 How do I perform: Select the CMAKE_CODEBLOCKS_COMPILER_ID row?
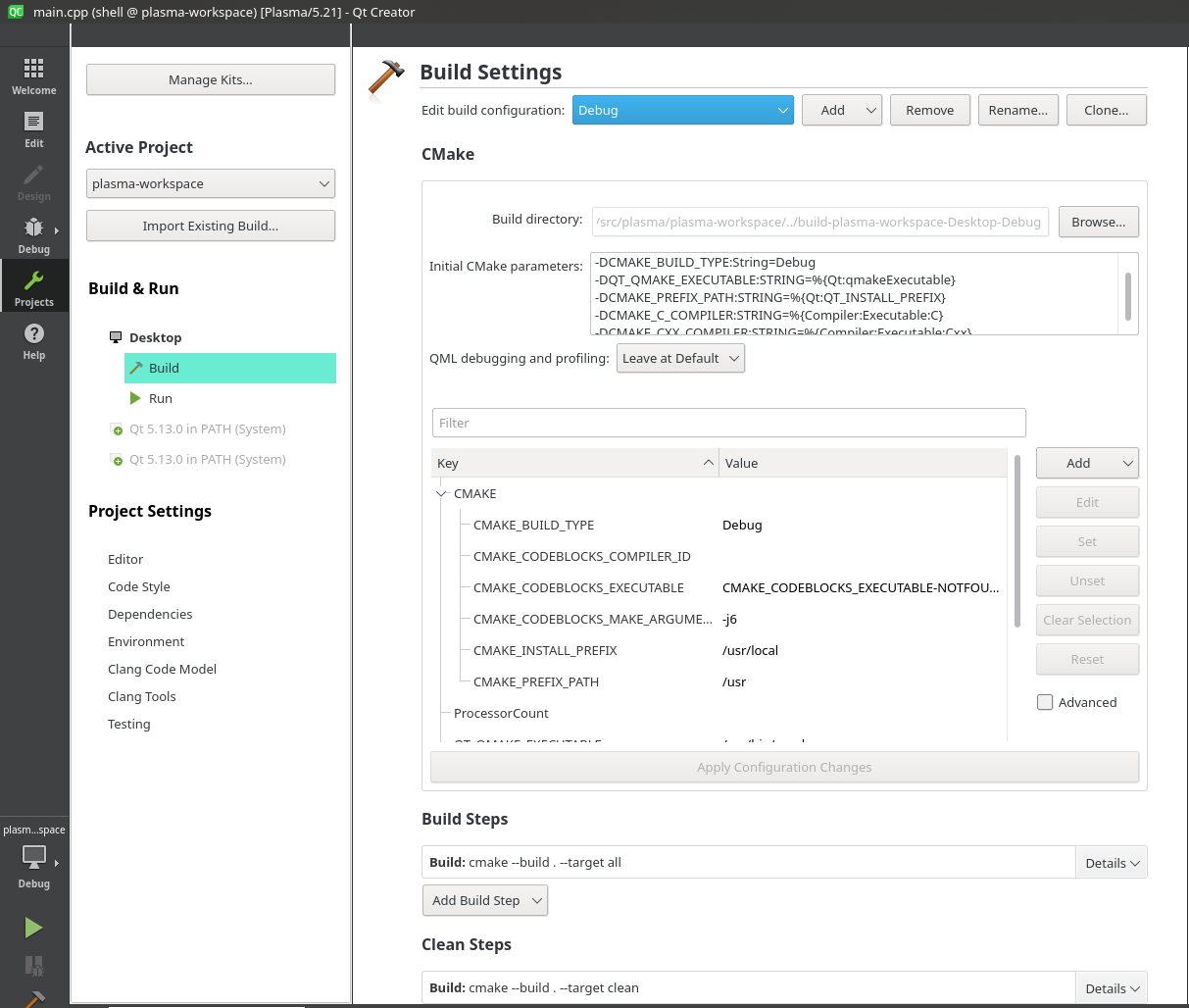pyautogui.click(x=719, y=556)
